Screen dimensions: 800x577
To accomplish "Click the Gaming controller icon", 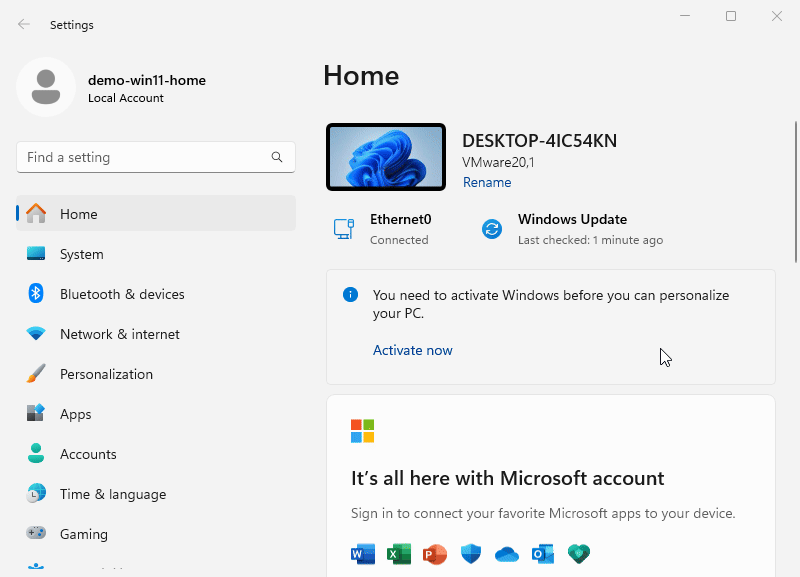I will pyautogui.click(x=36, y=533).
